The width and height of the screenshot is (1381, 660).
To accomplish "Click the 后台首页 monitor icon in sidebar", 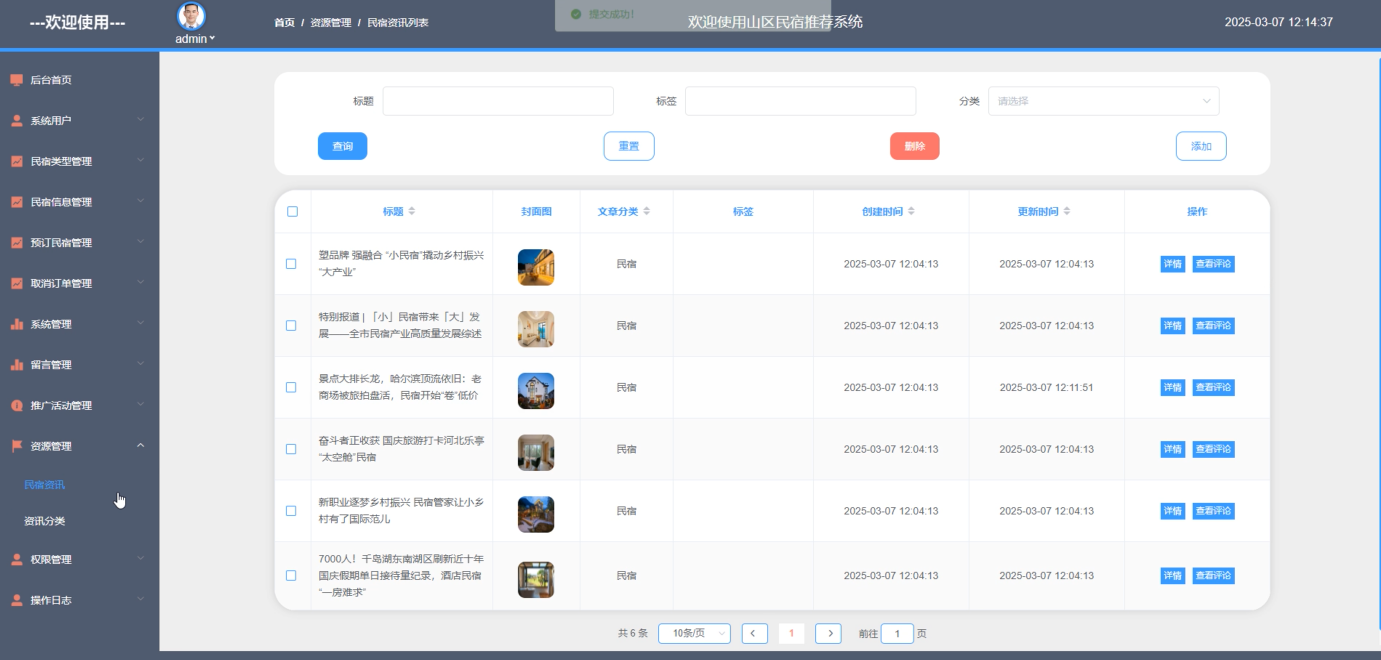I will 17,80.
